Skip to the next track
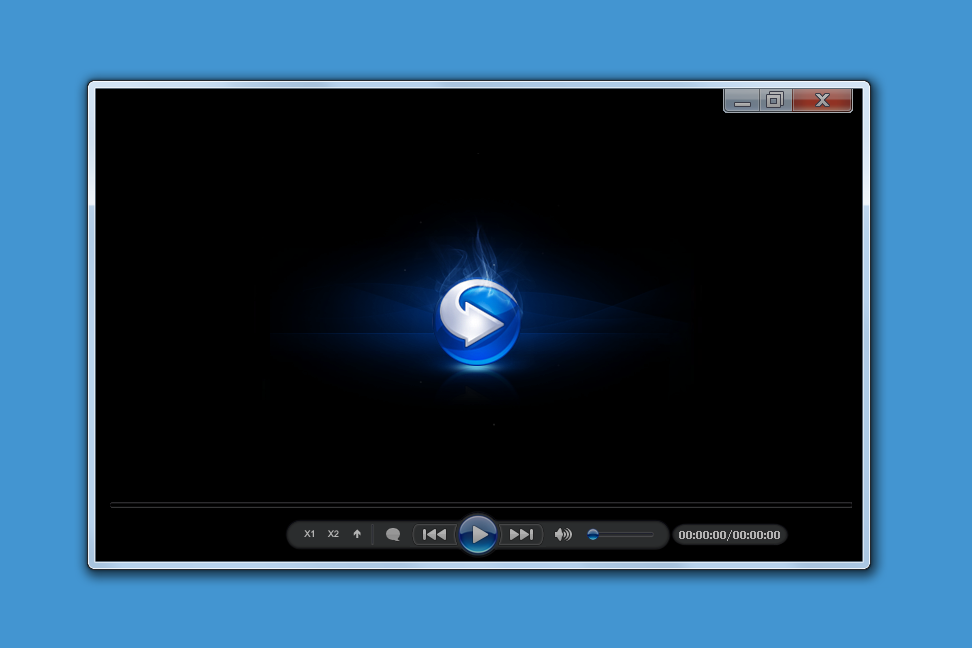This screenshot has width=972, height=648. coord(521,535)
